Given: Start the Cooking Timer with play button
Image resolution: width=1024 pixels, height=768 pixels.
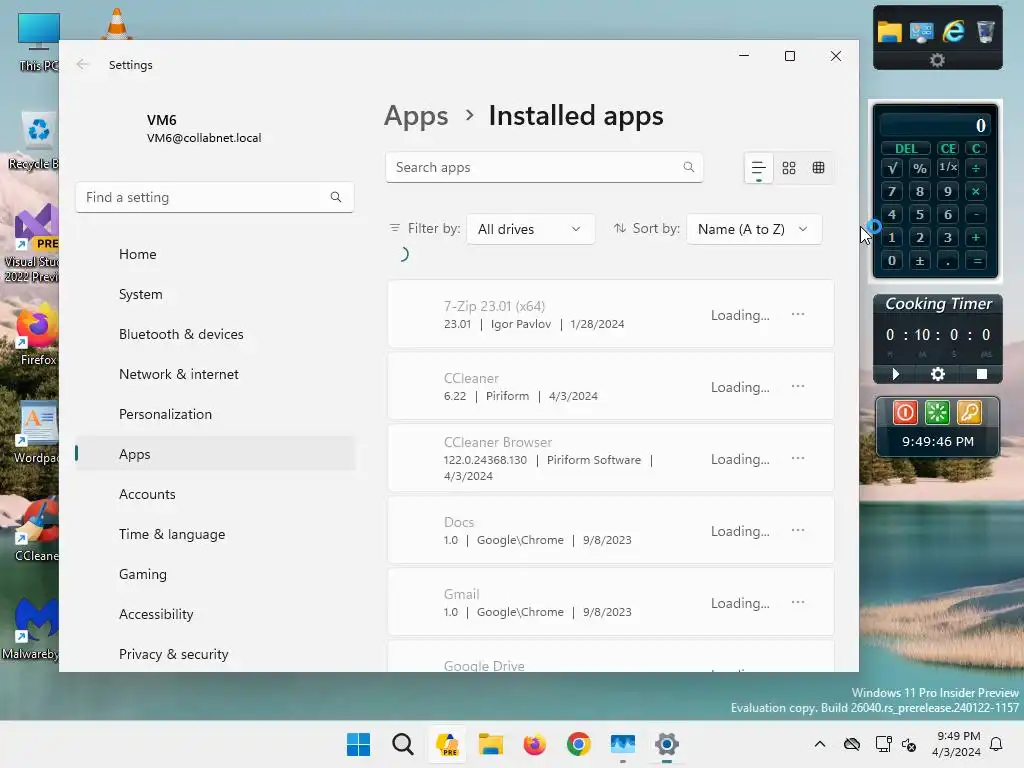Looking at the screenshot, I should coord(895,374).
